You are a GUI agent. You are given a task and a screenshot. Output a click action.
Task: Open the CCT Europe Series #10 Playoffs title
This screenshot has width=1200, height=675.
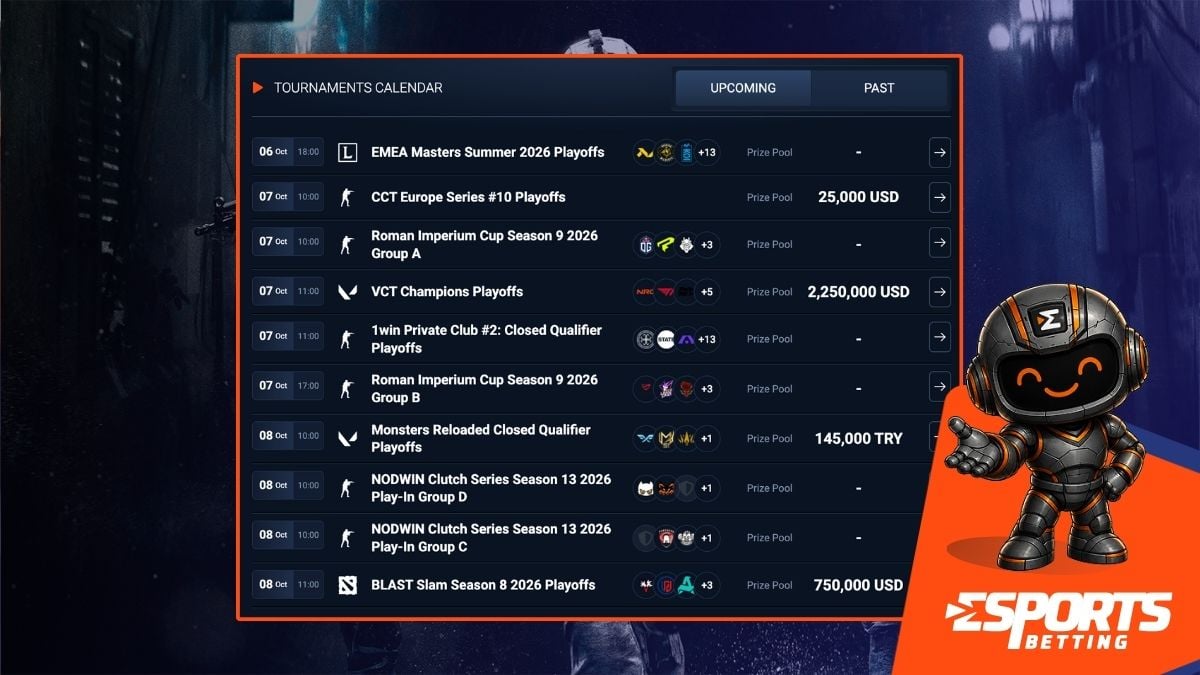coord(468,197)
